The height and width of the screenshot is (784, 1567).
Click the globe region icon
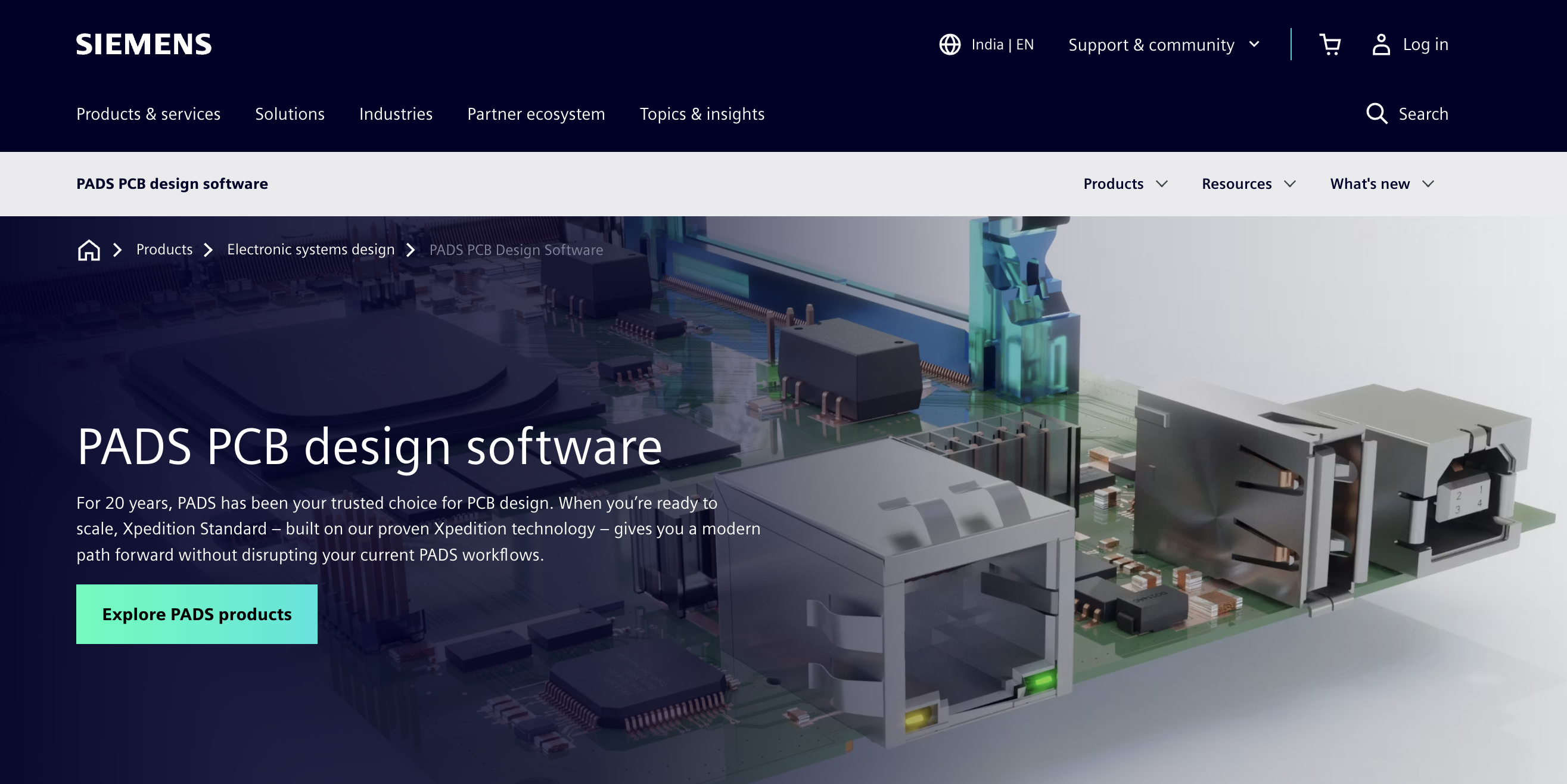point(950,45)
